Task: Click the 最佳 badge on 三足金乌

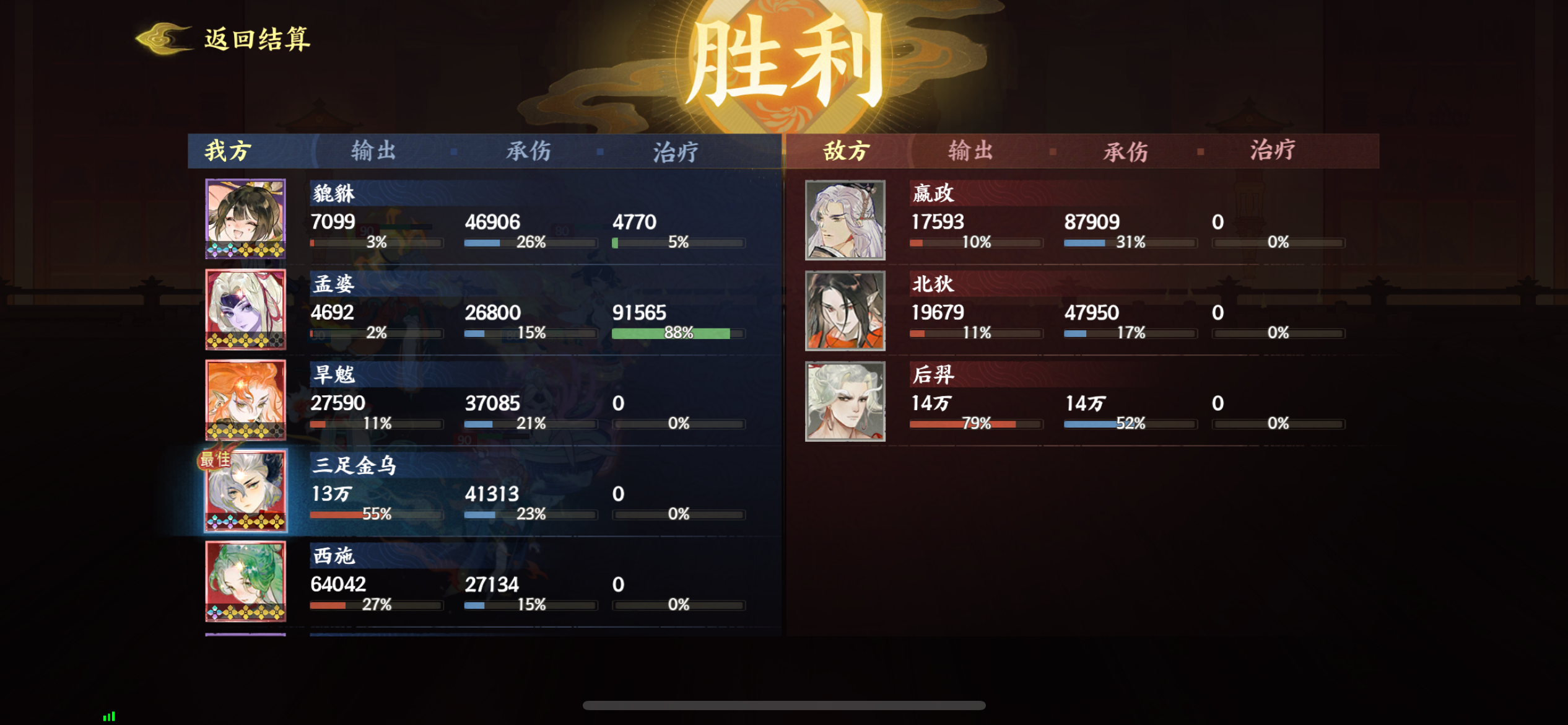Action: click(215, 459)
